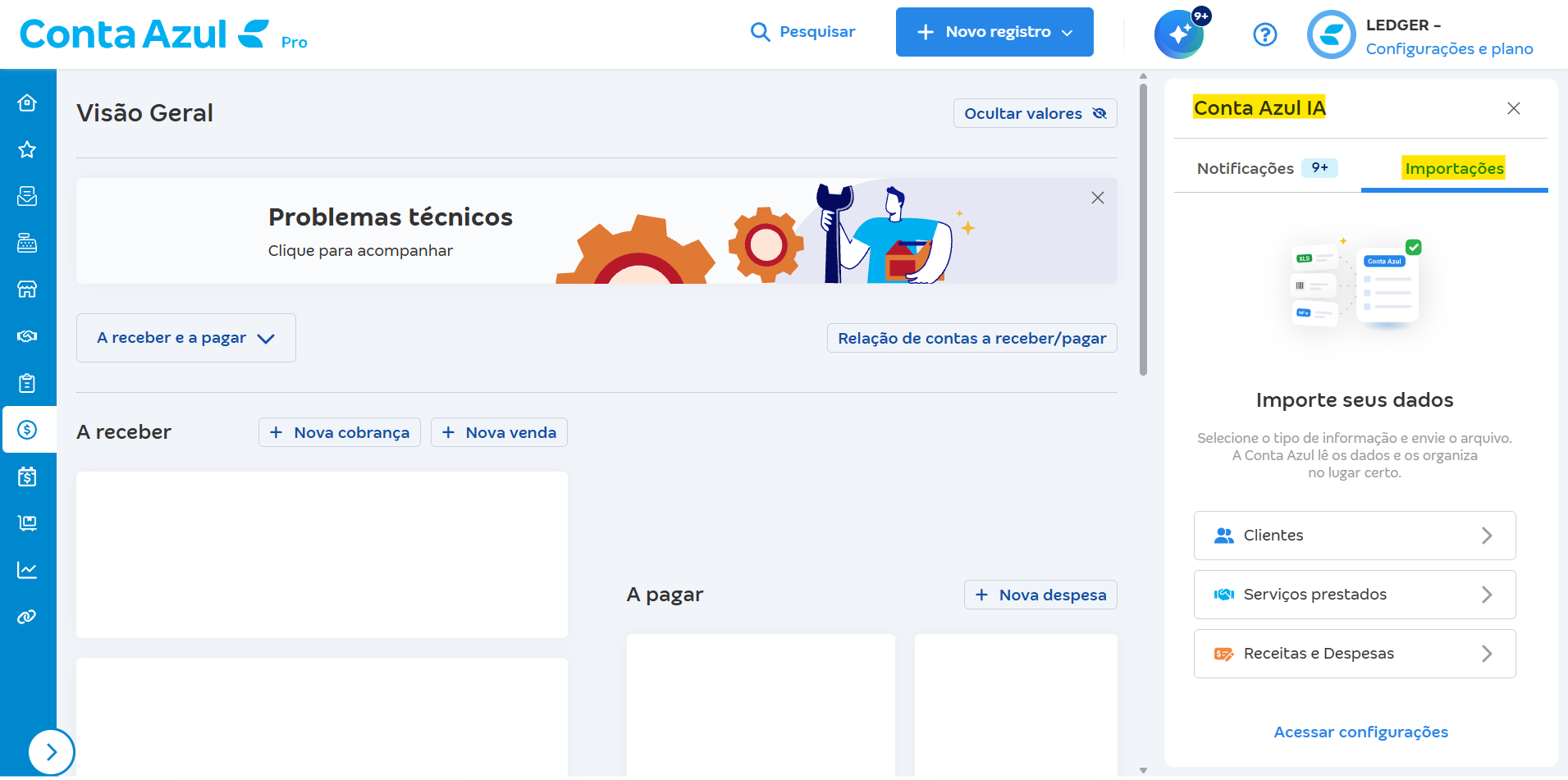Switch to Notificações tab
This screenshot has height=780, width=1568.
[x=1267, y=168]
